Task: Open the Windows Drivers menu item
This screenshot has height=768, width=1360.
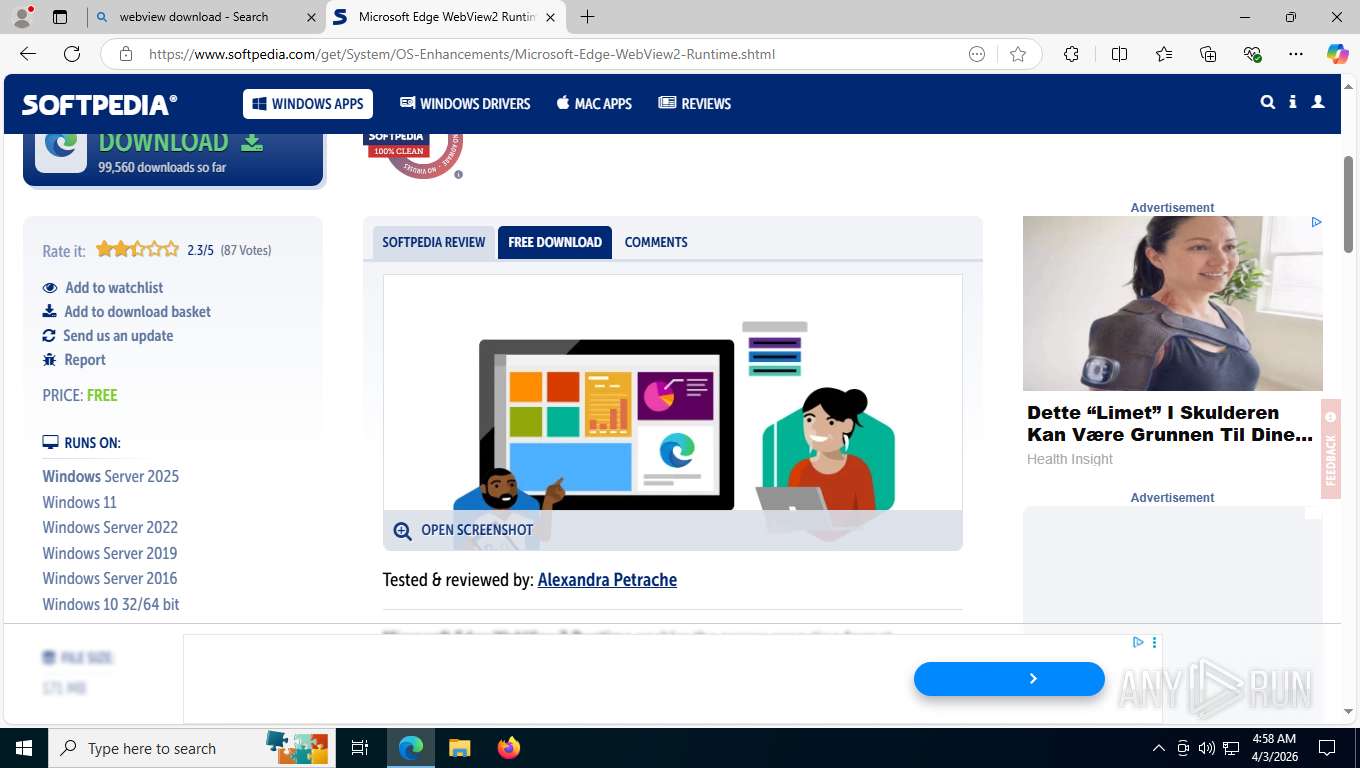Action: (x=465, y=103)
